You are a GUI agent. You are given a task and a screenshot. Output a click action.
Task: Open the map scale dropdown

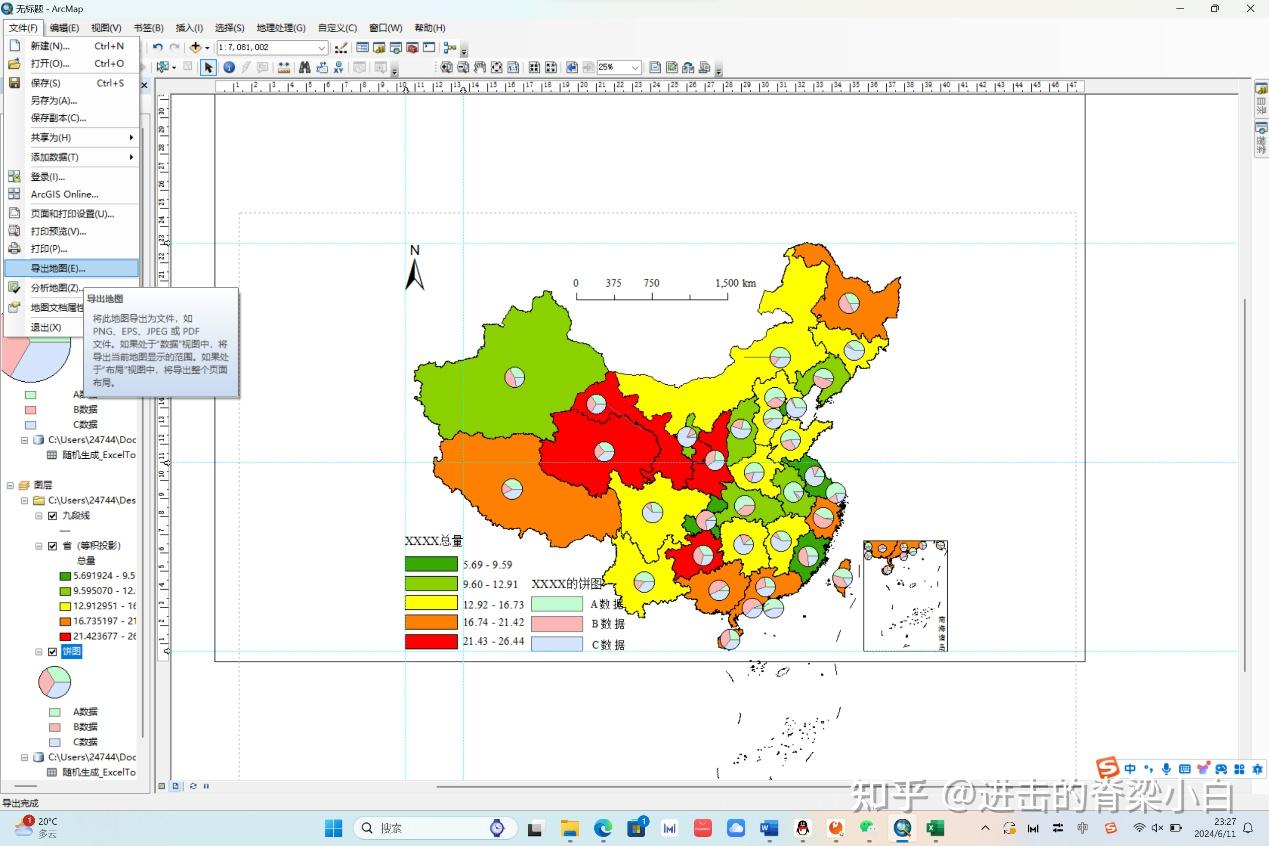click(x=321, y=47)
